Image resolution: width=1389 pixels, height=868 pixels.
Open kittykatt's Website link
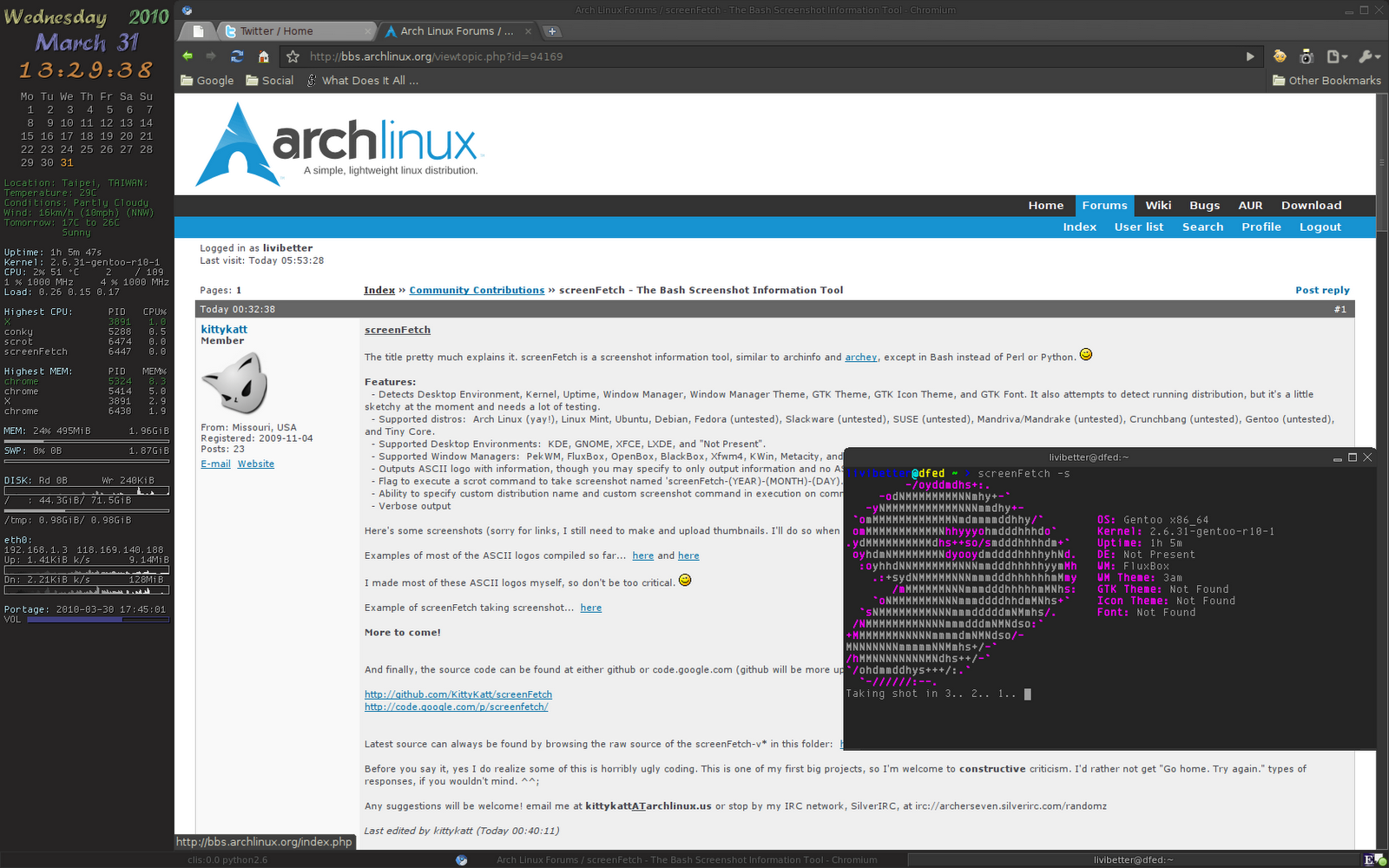pos(255,464)
